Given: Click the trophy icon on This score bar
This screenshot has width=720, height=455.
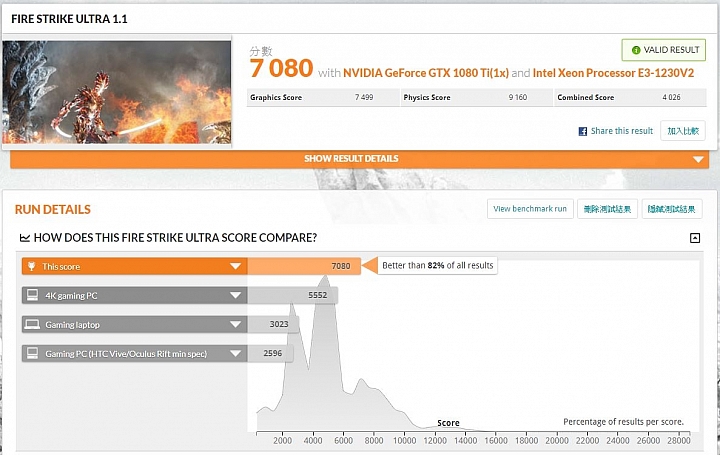Looking at the screenshot, I should 31,266.
